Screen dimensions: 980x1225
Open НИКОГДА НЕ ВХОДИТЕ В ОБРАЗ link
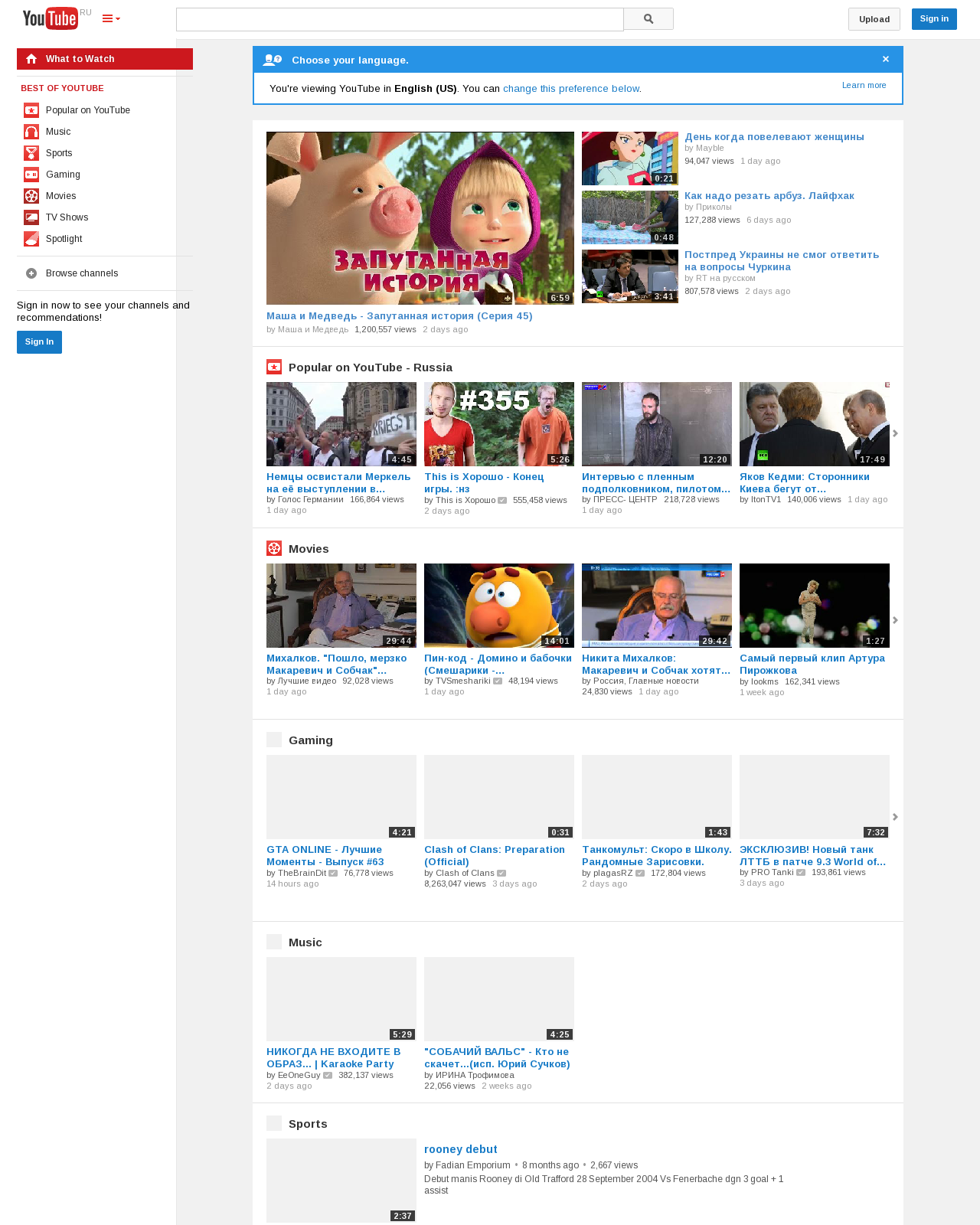[x=334, y=1058]
